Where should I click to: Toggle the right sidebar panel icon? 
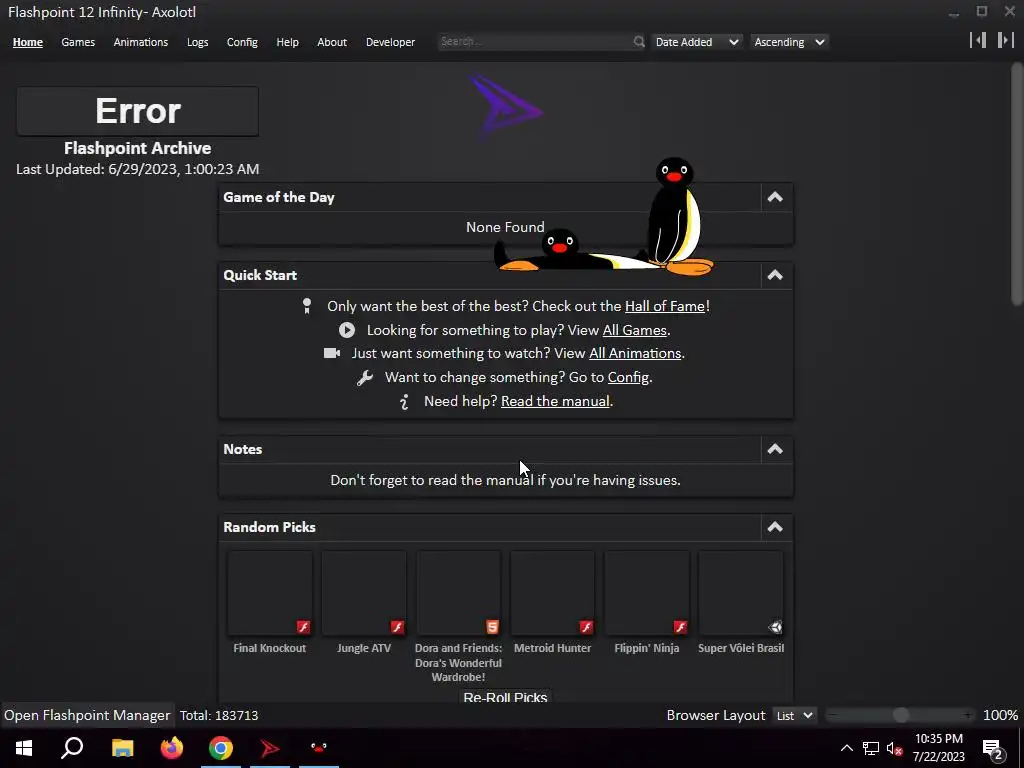tap(1006, 40)
